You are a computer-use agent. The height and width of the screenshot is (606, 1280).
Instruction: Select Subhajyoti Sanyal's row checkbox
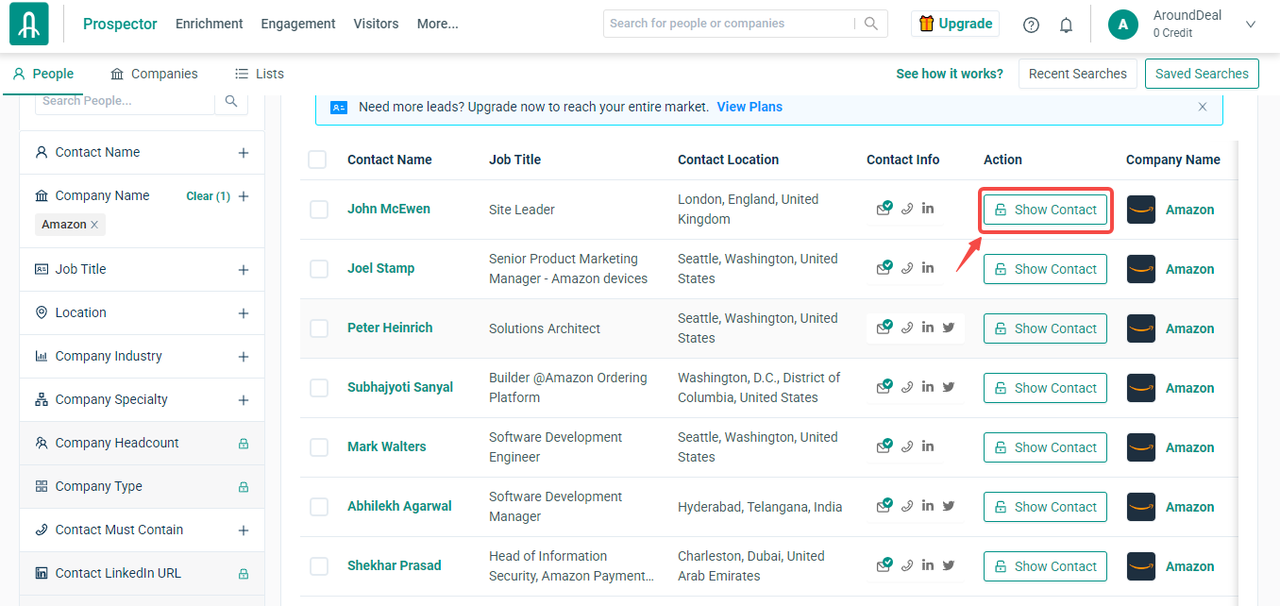319,388
